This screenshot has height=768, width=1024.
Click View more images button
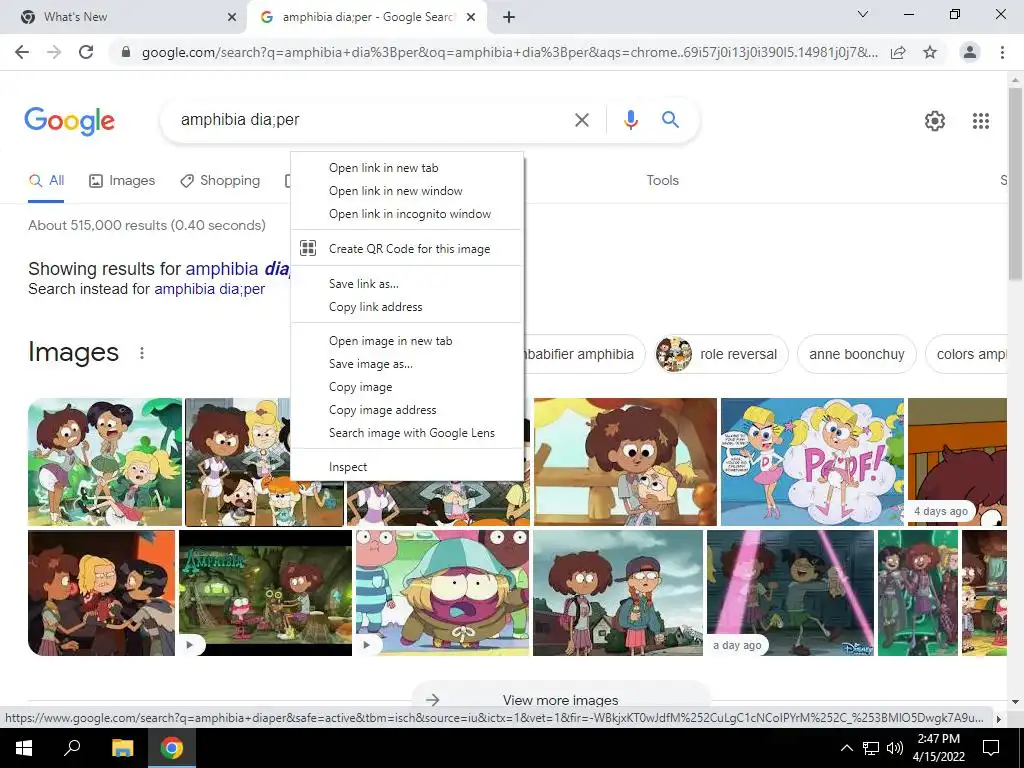[560, 699]
